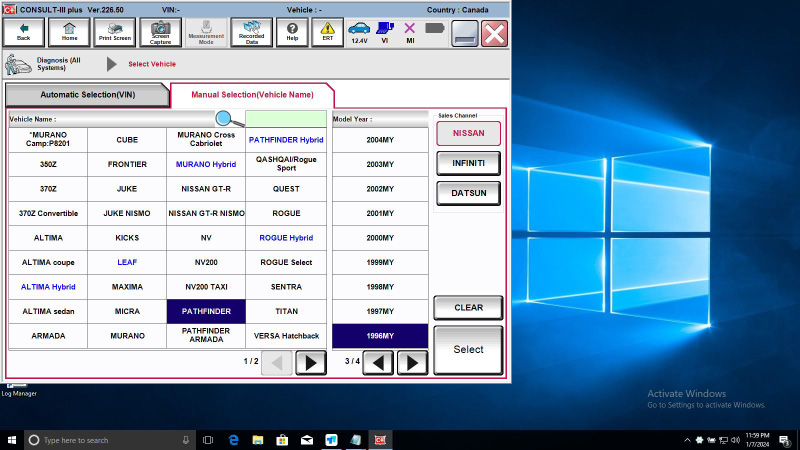Open the Home toolbar icon

69,32
